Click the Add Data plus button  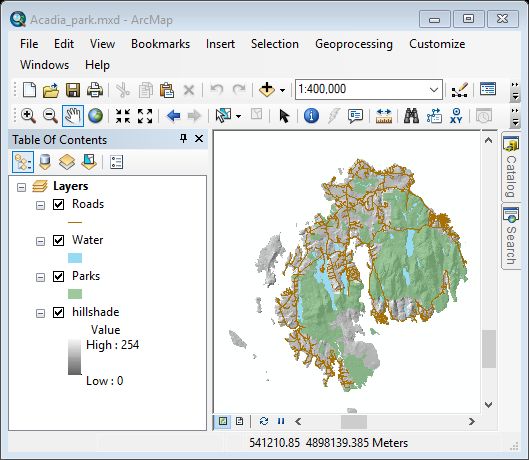click(267, 90)
